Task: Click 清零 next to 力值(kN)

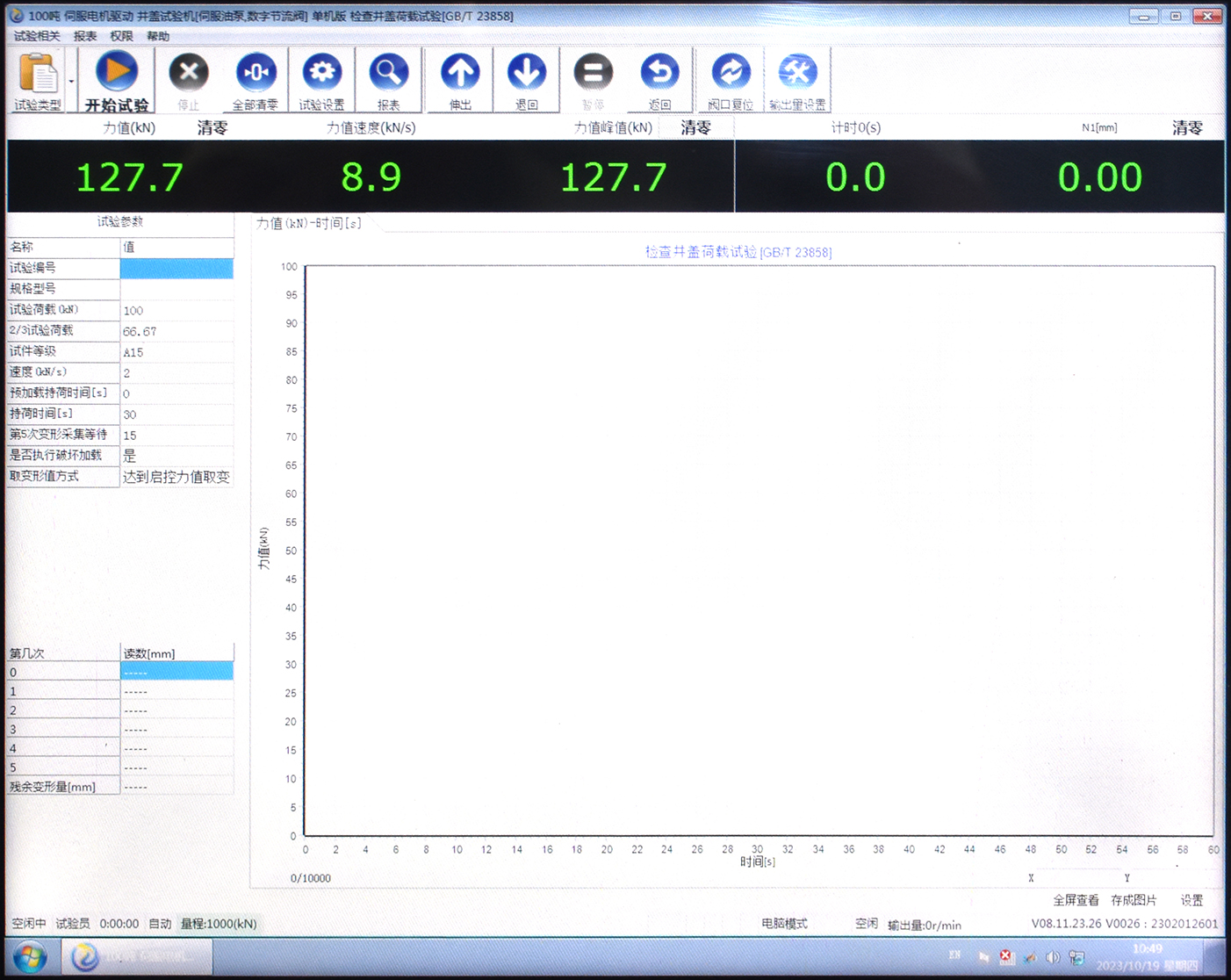Action: pyautogui.click(x=212, y=128)
